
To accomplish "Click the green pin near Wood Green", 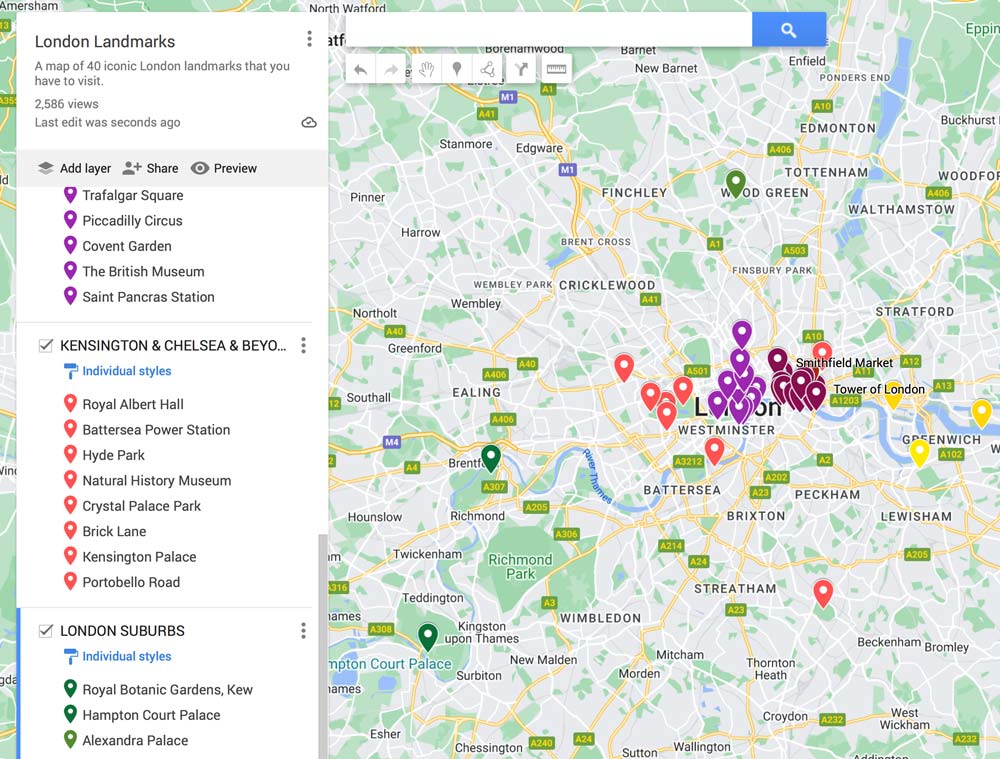I will click(x=735, y=182).
